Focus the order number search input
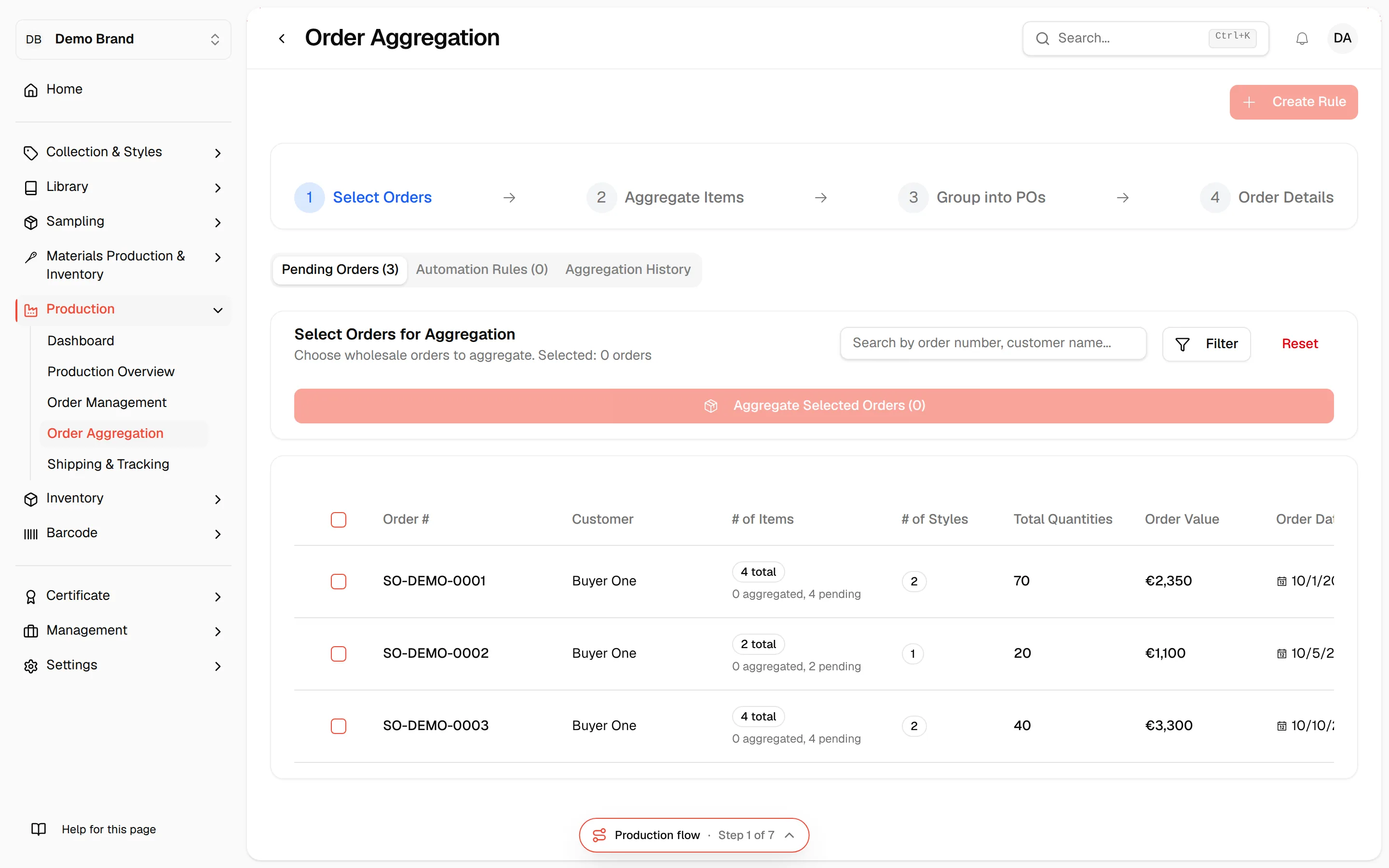 993,343
